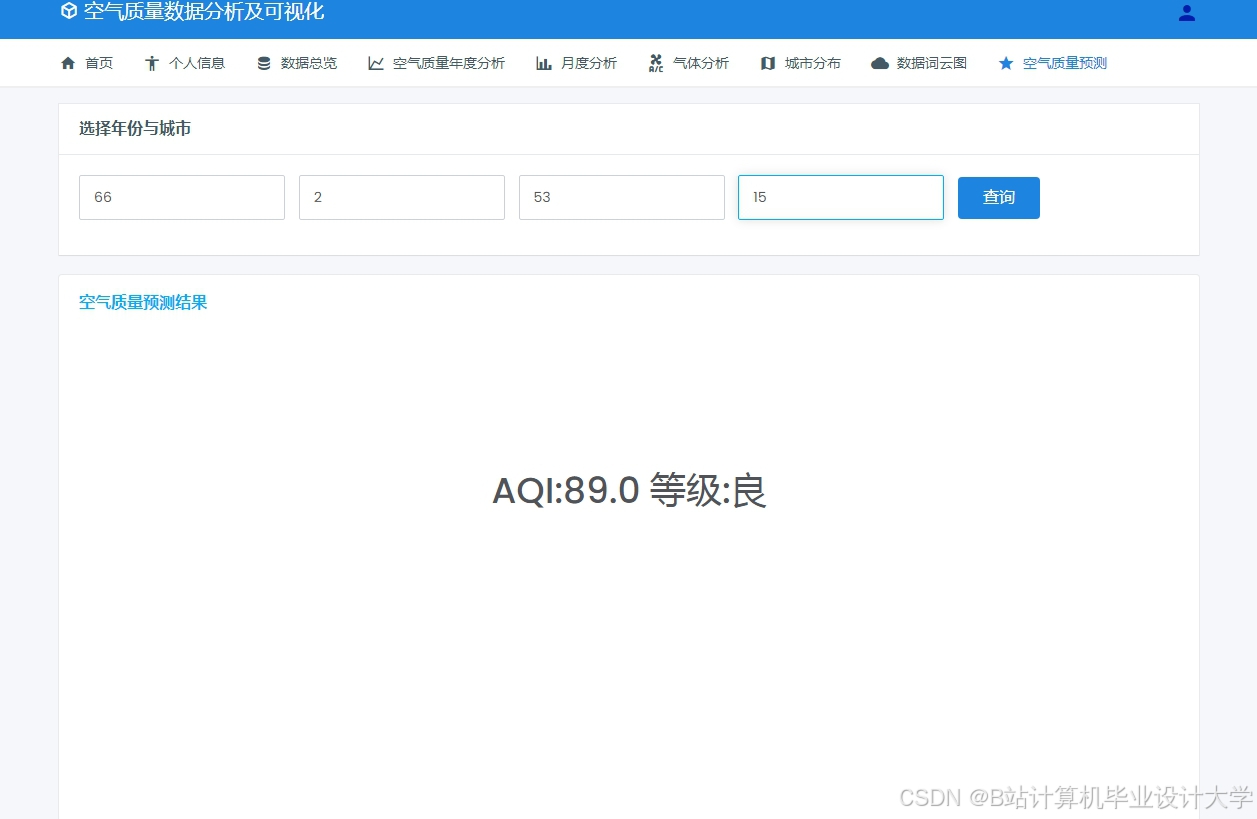Select the person icon for 个人信息

152,62
